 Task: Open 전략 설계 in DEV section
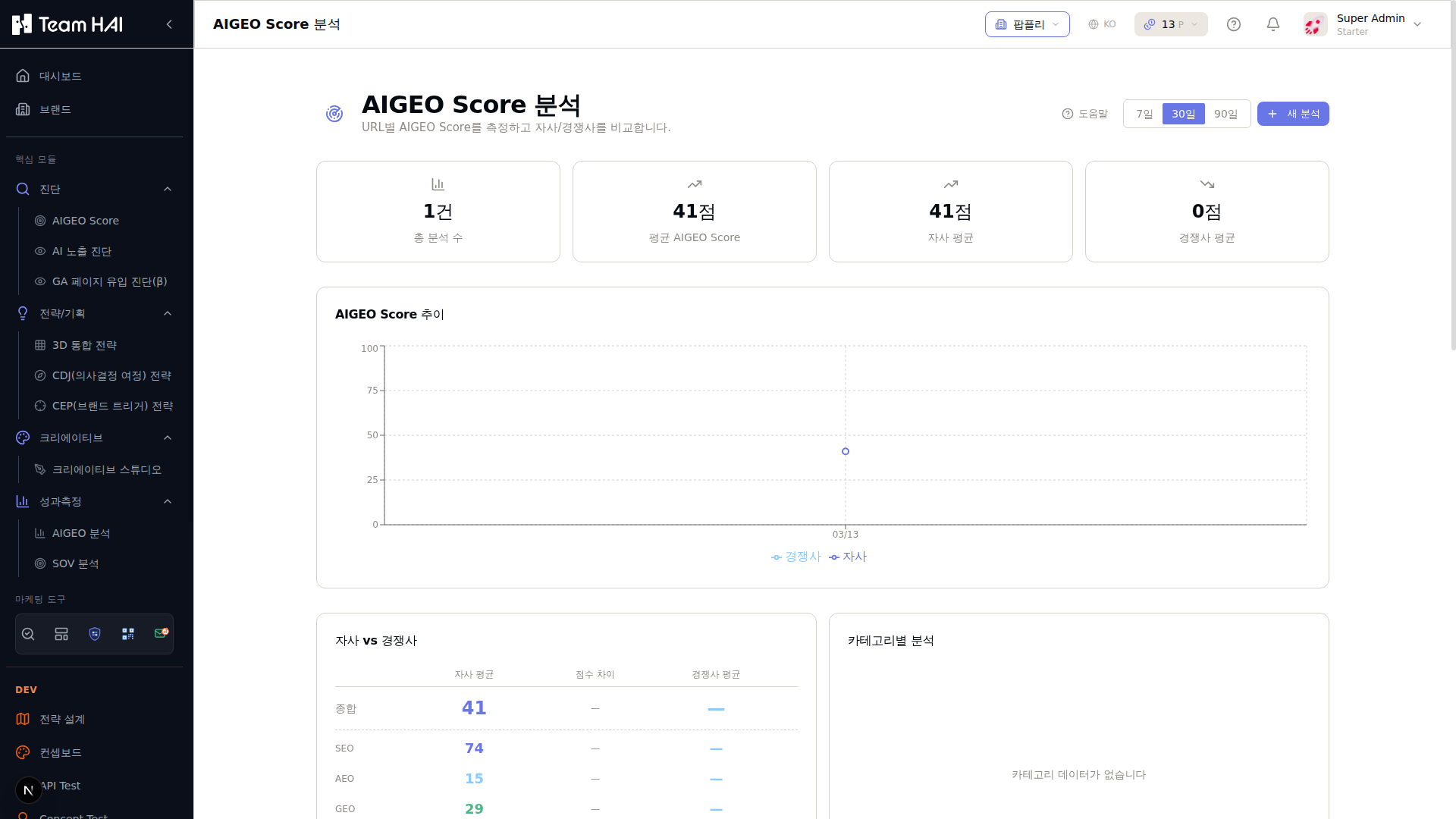(94, 719)
